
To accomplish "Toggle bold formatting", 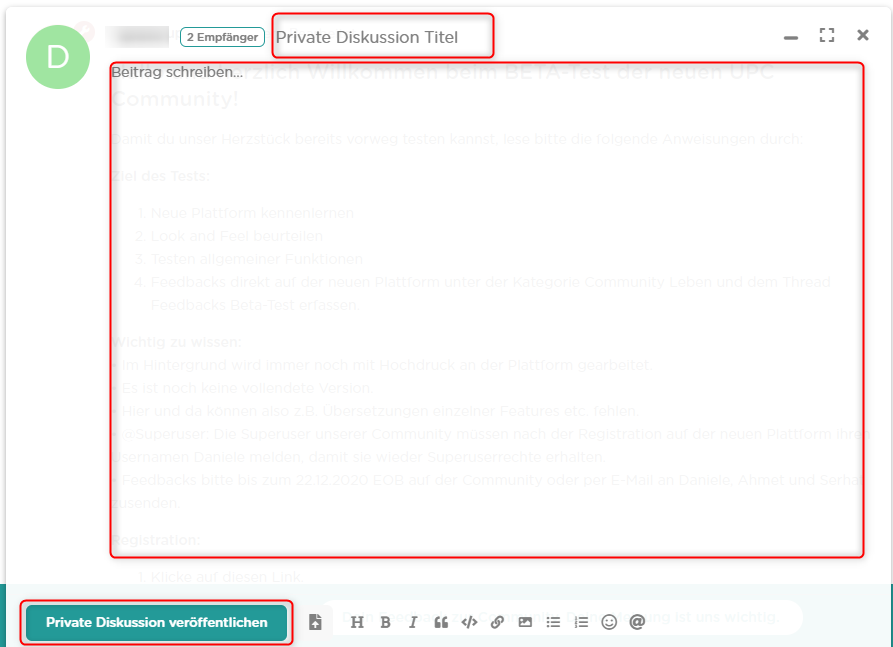I will (x=385, y=622).
